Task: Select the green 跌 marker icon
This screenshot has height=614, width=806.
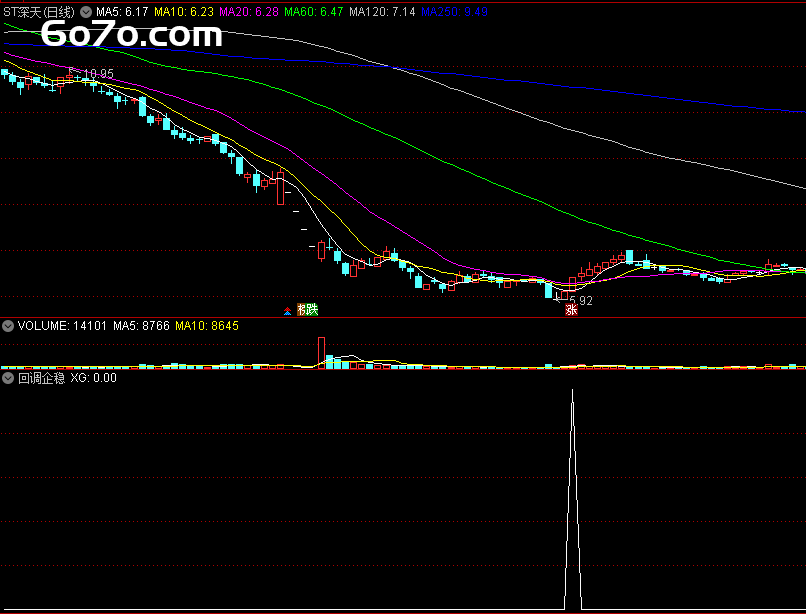Action: point(312,310)
